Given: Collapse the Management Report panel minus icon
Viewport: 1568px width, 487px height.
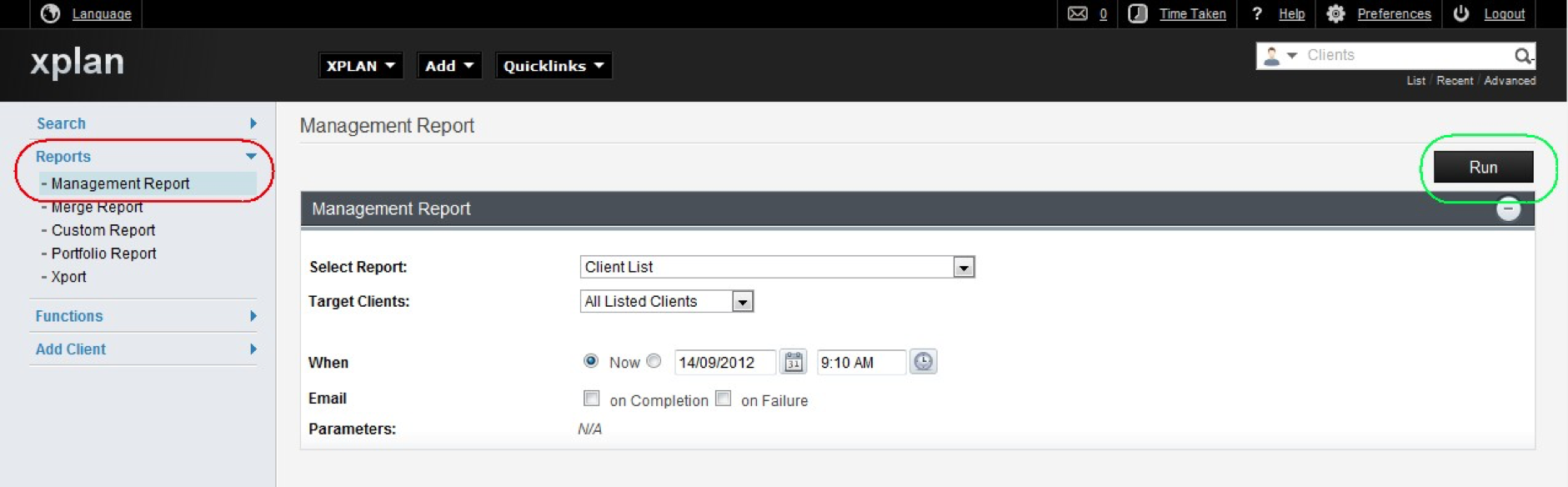Looking at the screenshot, I should point(1508,208).
